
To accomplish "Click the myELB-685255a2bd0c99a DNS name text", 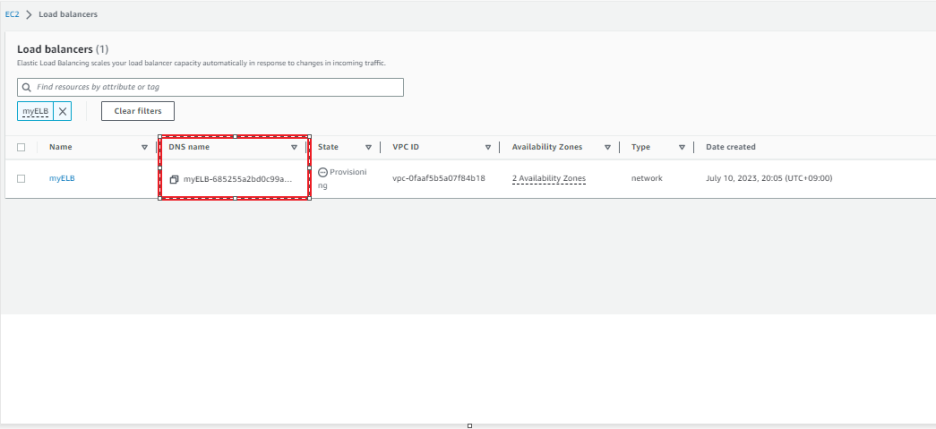I will (238, 179).
